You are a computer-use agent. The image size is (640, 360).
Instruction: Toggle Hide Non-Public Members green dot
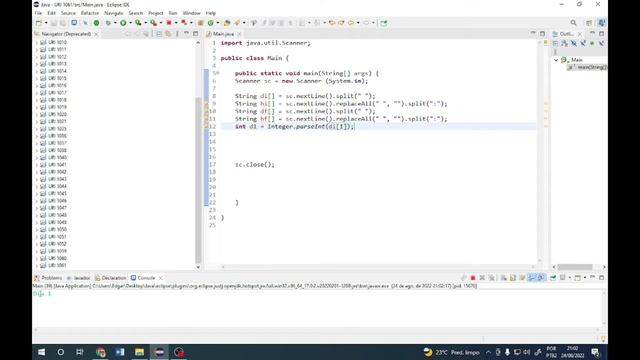point(592,43)
